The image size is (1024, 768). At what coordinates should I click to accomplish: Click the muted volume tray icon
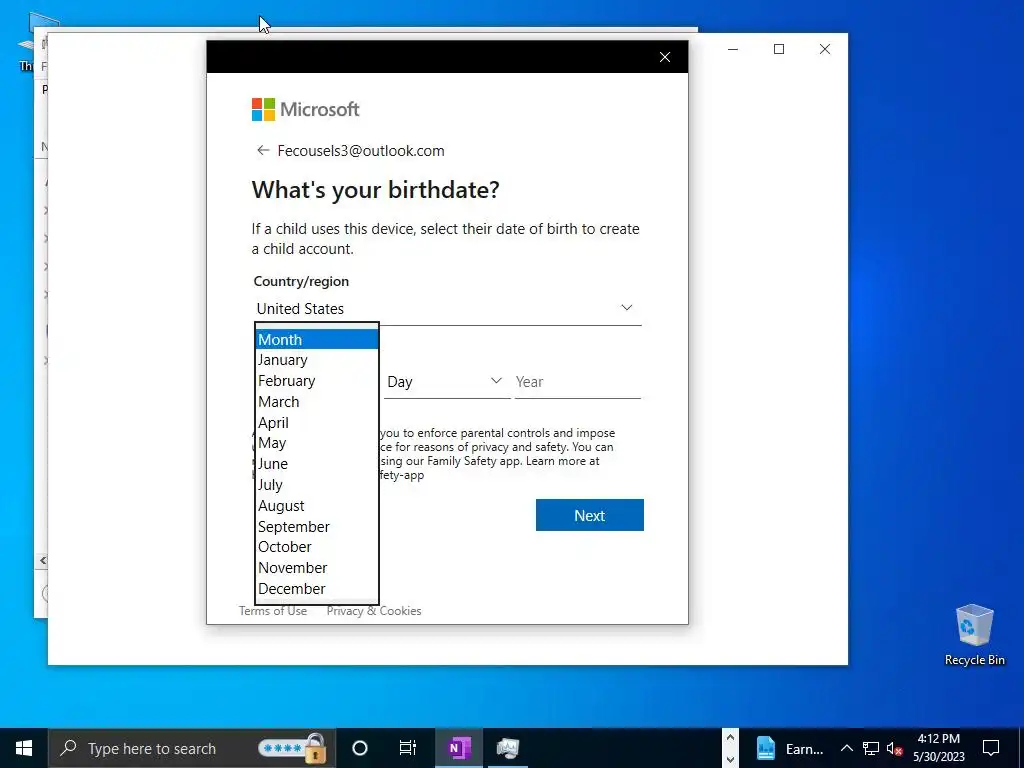pos(895,748)
